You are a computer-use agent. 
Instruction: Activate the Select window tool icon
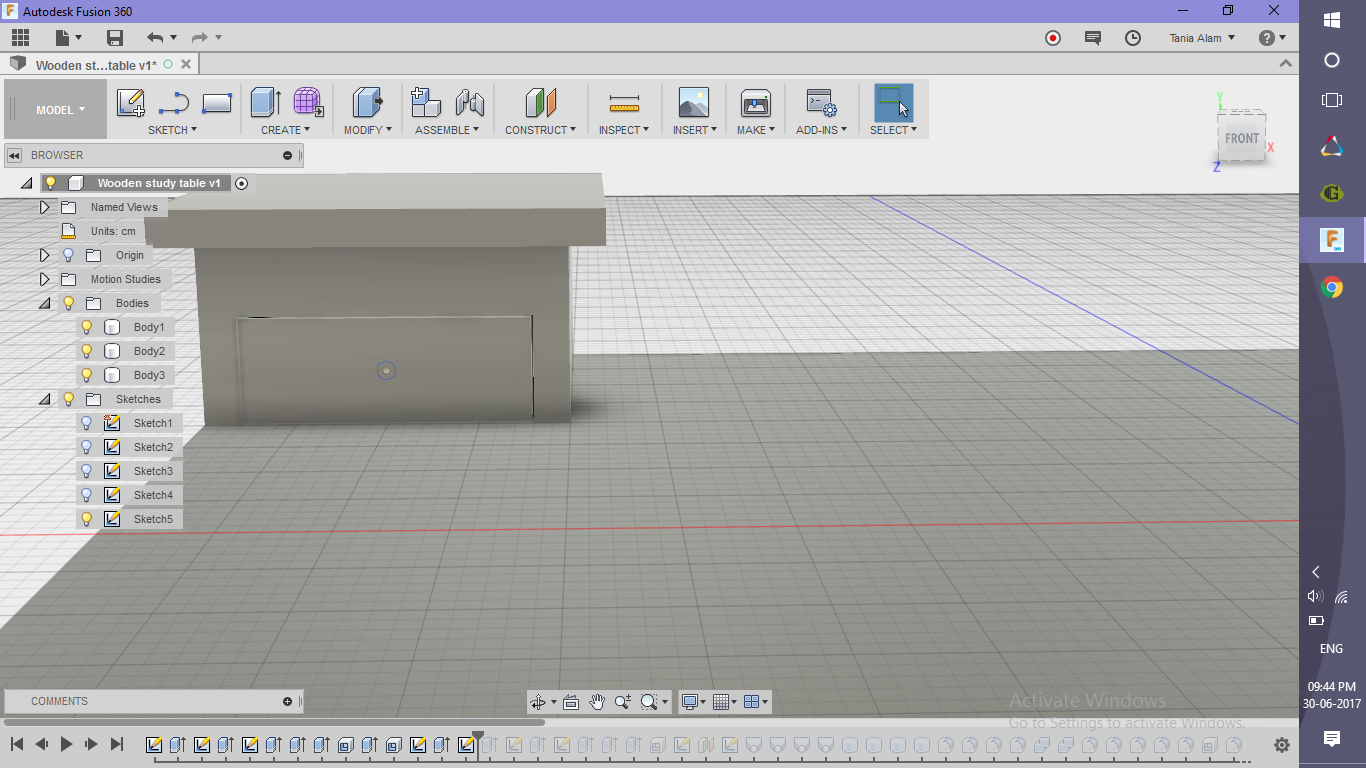pos(893,103)
